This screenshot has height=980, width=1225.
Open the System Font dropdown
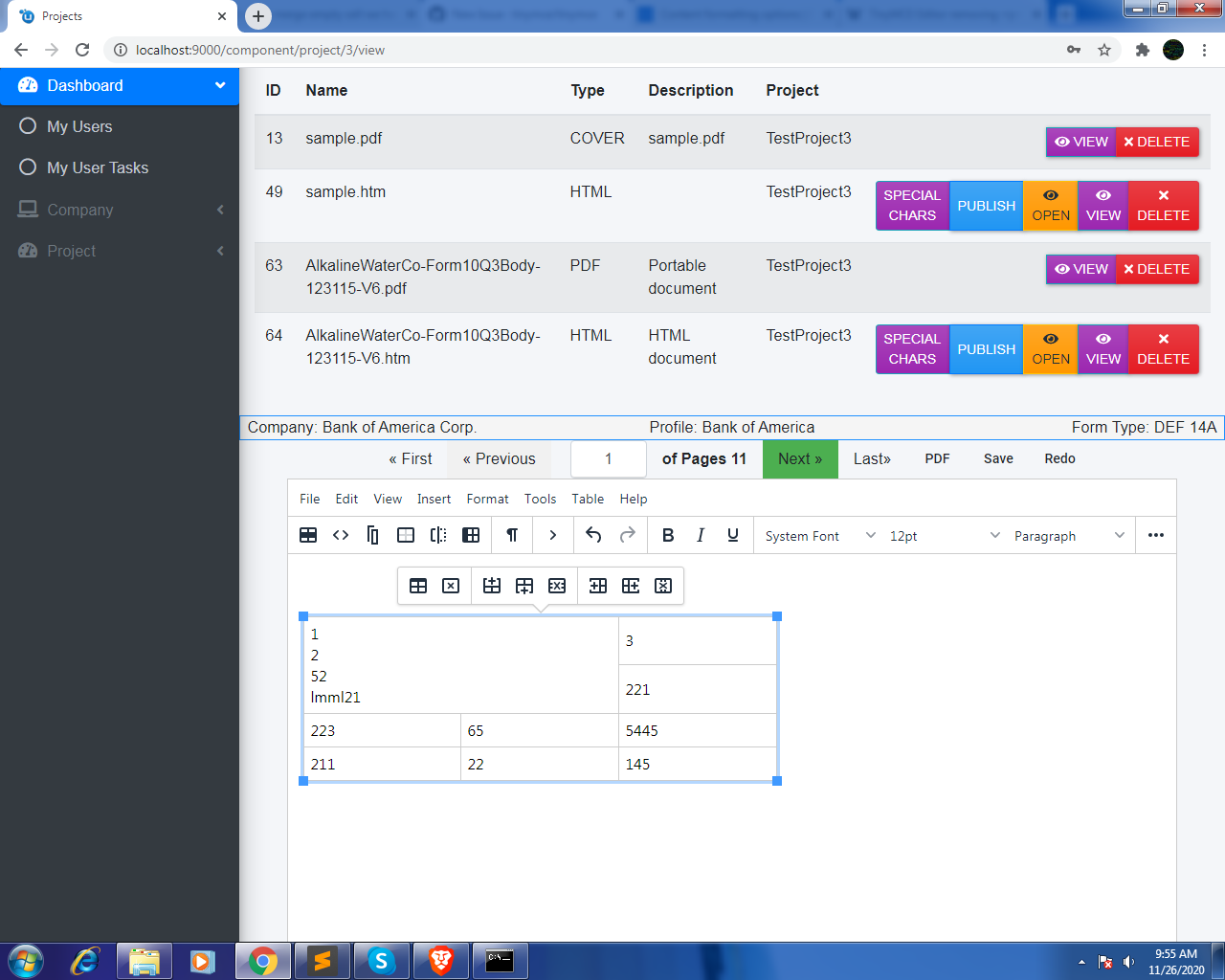[x=813, y=535]
